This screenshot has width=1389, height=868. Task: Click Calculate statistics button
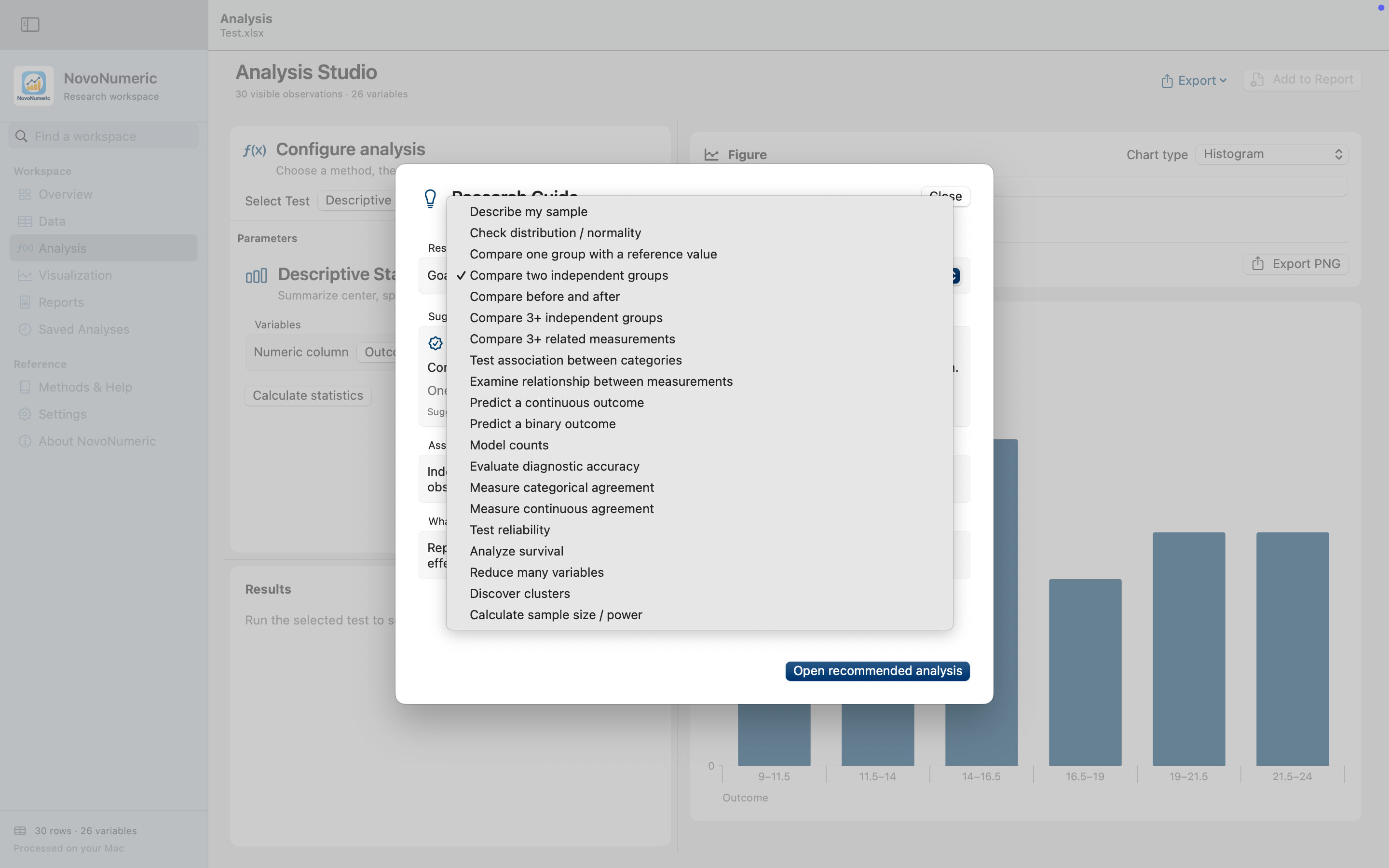(x=308, y=395)
